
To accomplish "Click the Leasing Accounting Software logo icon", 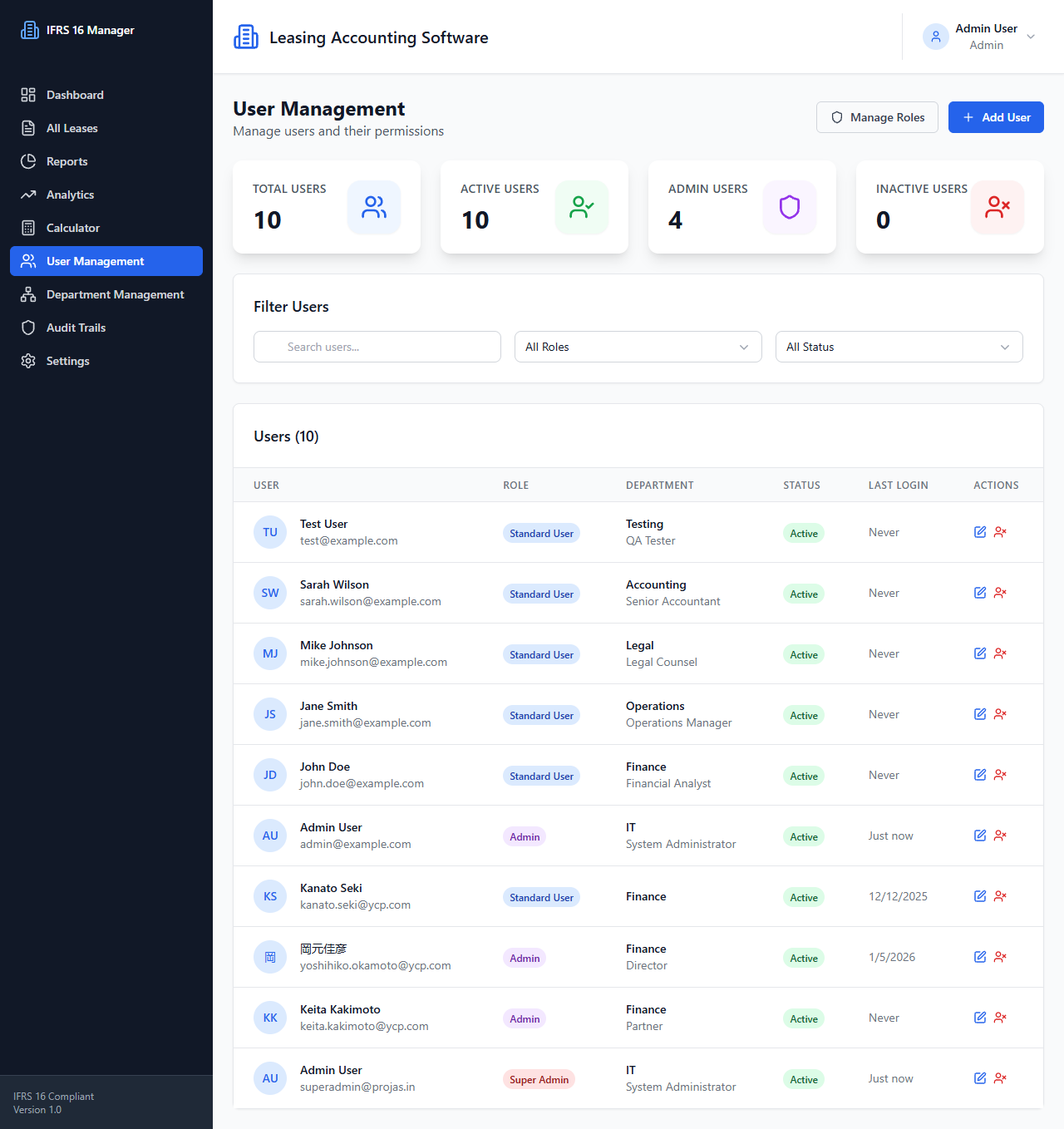I will click(x=246, y=37).
